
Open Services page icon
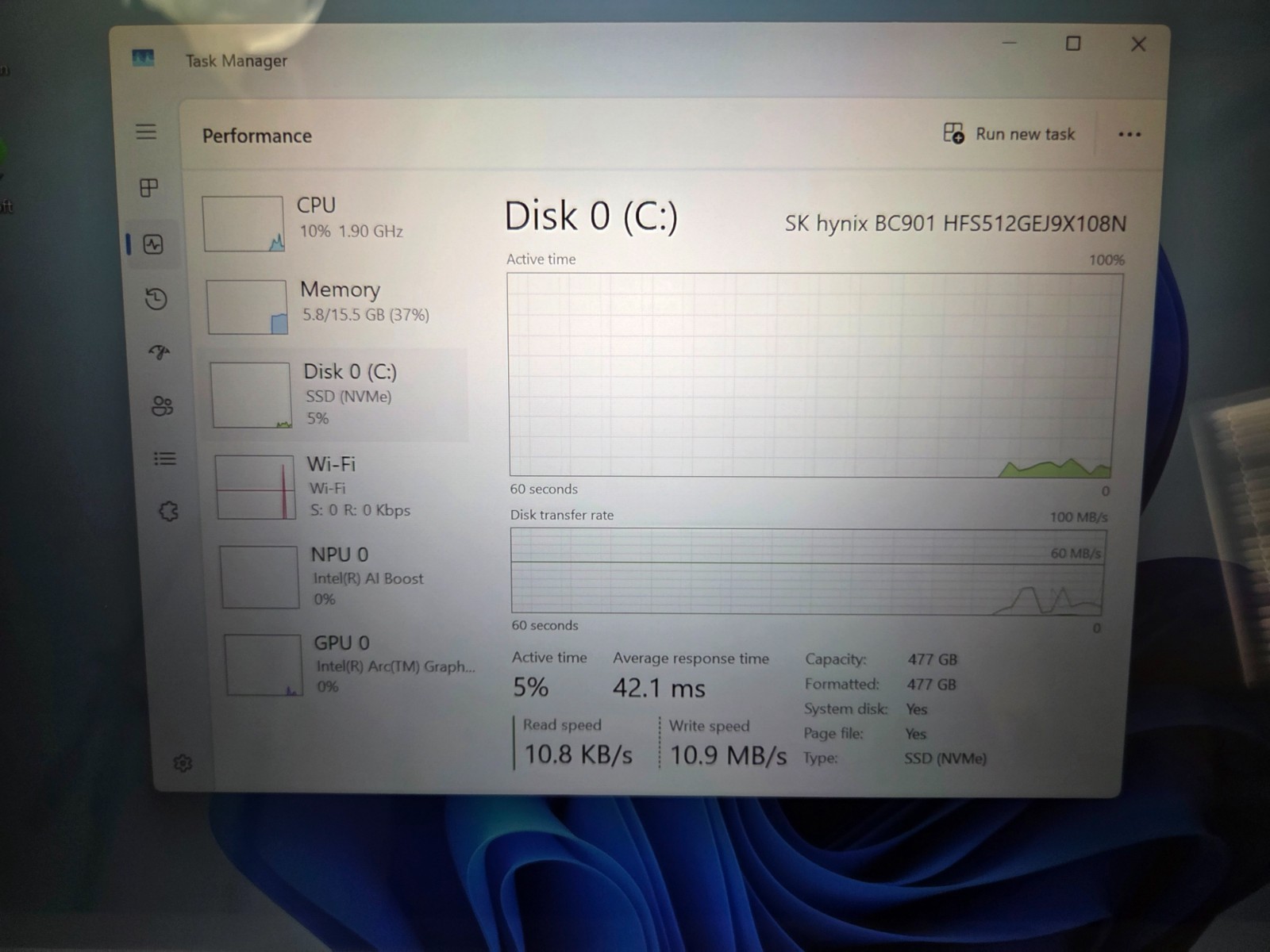tap(168, 512)
